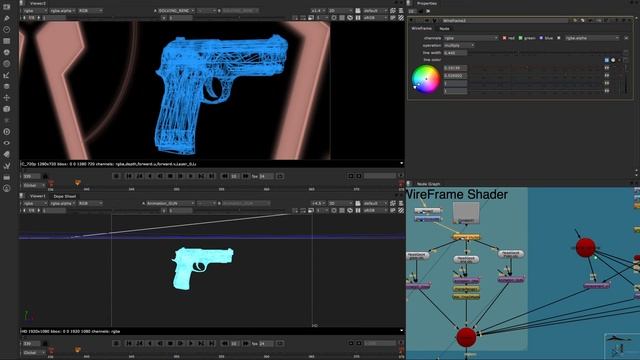Select the upper red circular node in graph
Image resolution: width=640 pixels, height=360 pixels.
[585, 247]
